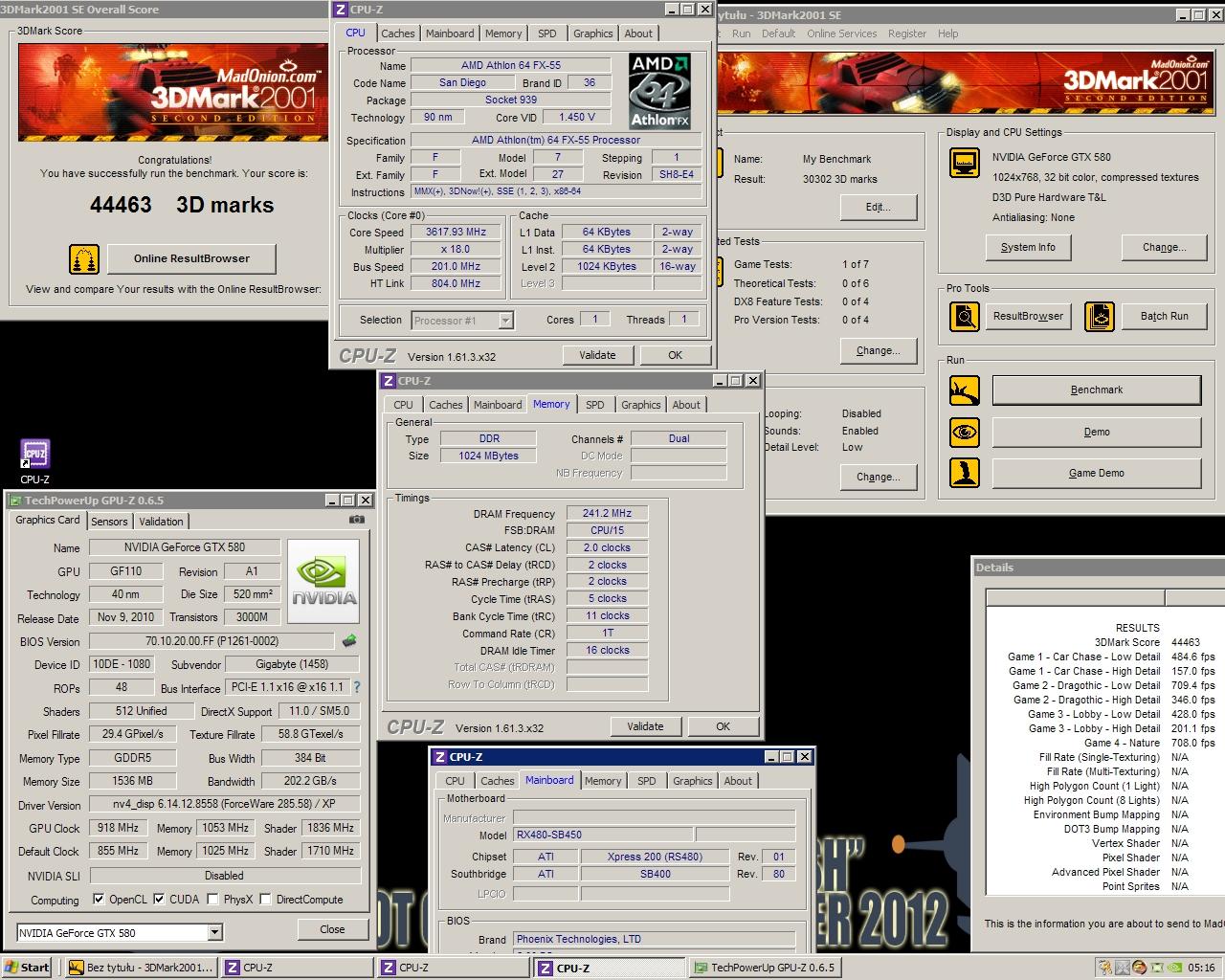Toggle the PhysX checkbox in GPU-Z
This screenshot has width=1225, height=980.
click(x=212, y=900)
